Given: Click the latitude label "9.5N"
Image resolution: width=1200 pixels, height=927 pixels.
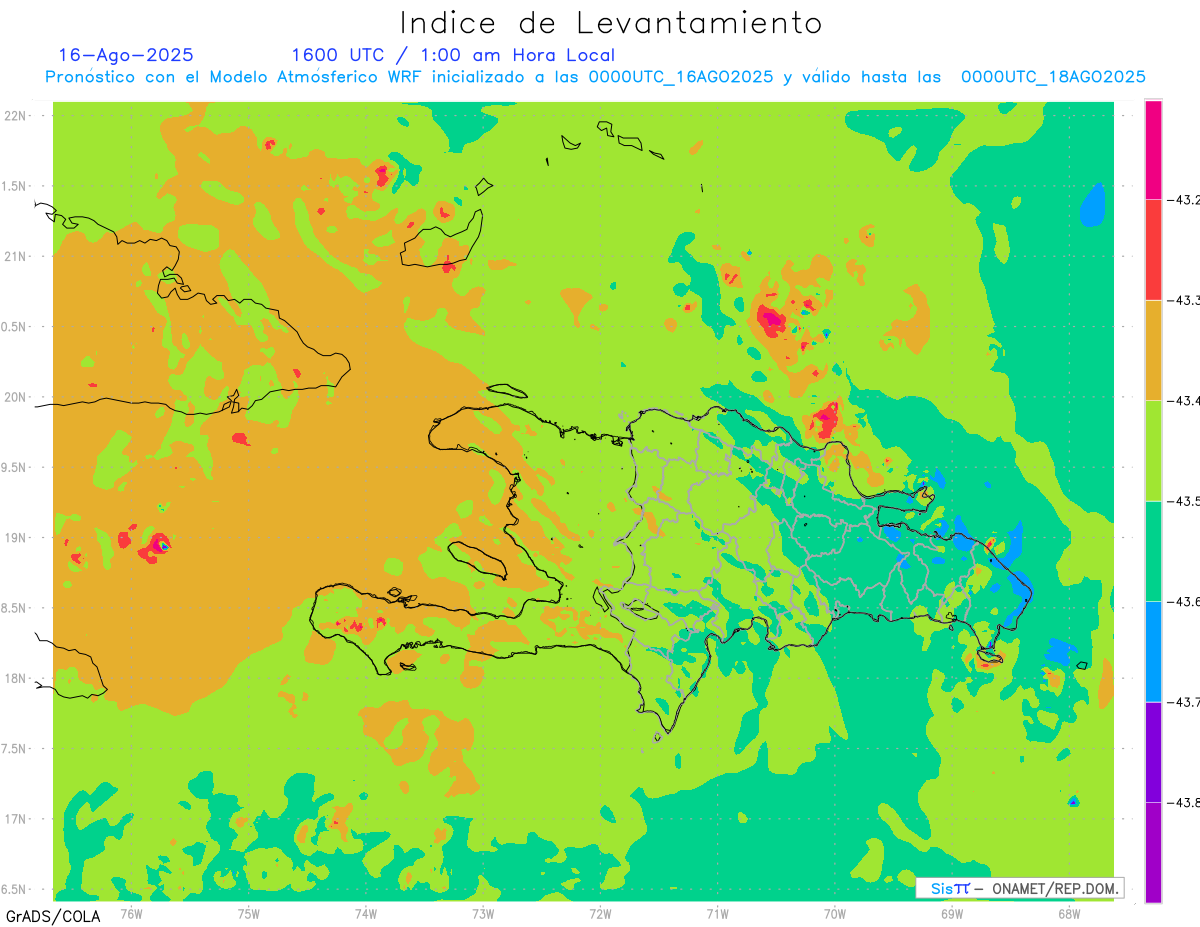Looking at the screenshot, I should click(x=14, y=467).
